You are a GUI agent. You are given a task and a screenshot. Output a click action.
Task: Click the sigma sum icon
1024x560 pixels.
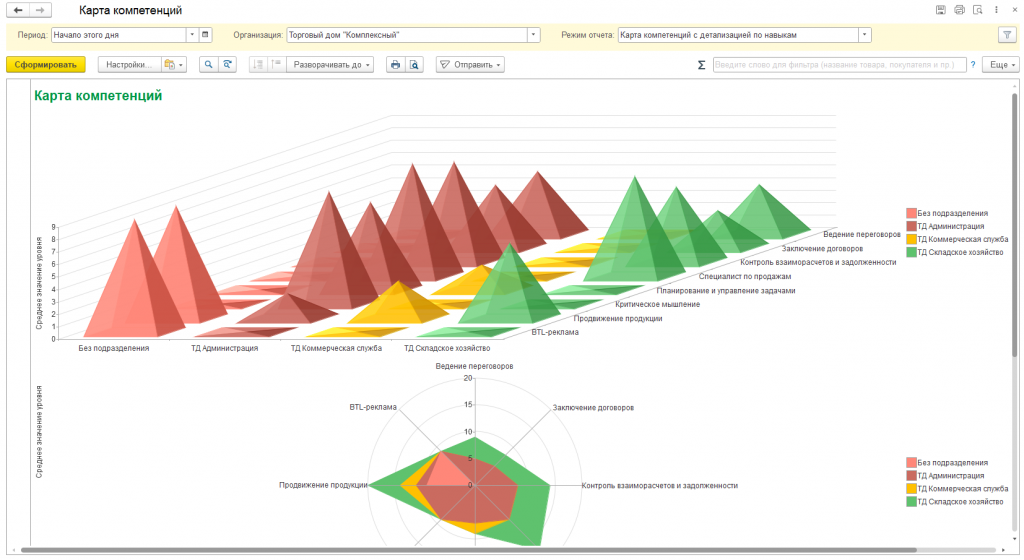coord(701,65)
